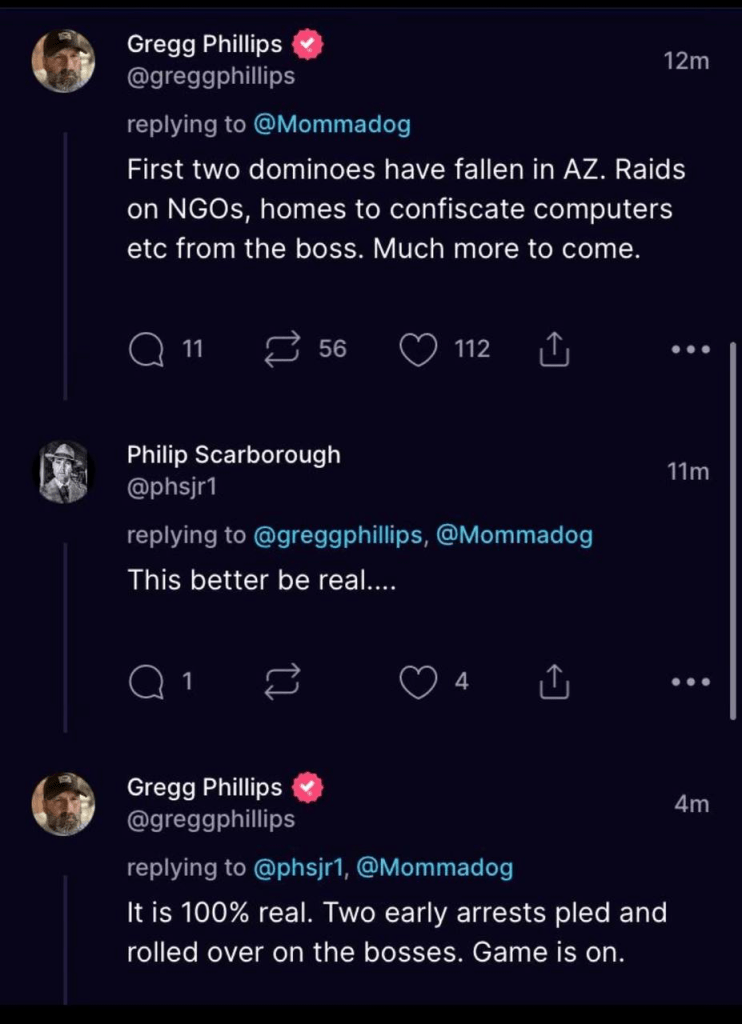Reply to Philip Scarborough's post
This screenshot has height=1024, width=742.
coord(147,682)
